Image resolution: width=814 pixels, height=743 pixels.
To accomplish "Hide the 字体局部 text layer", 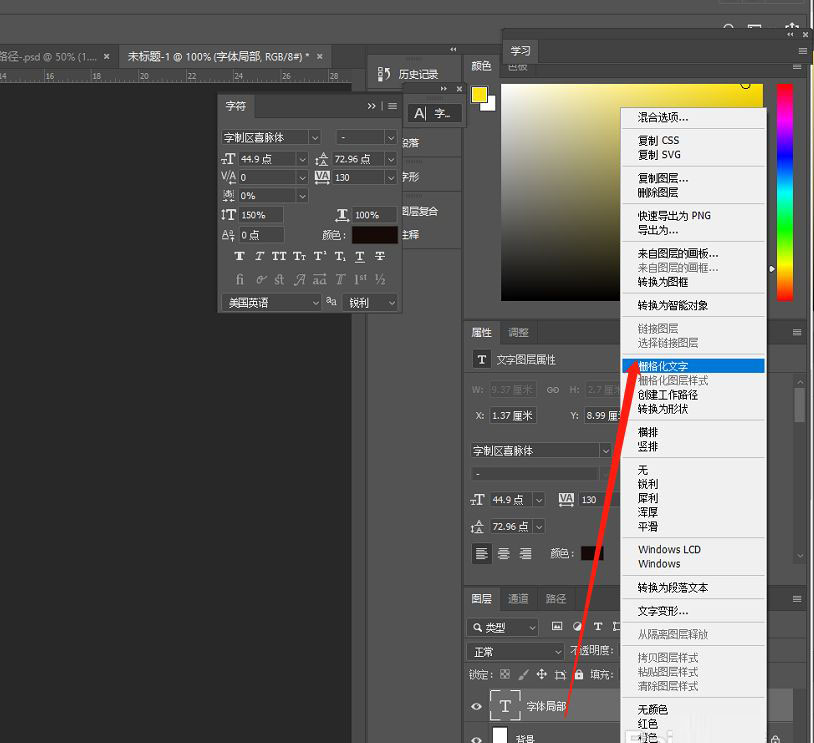I will click(x=477, y=707).
